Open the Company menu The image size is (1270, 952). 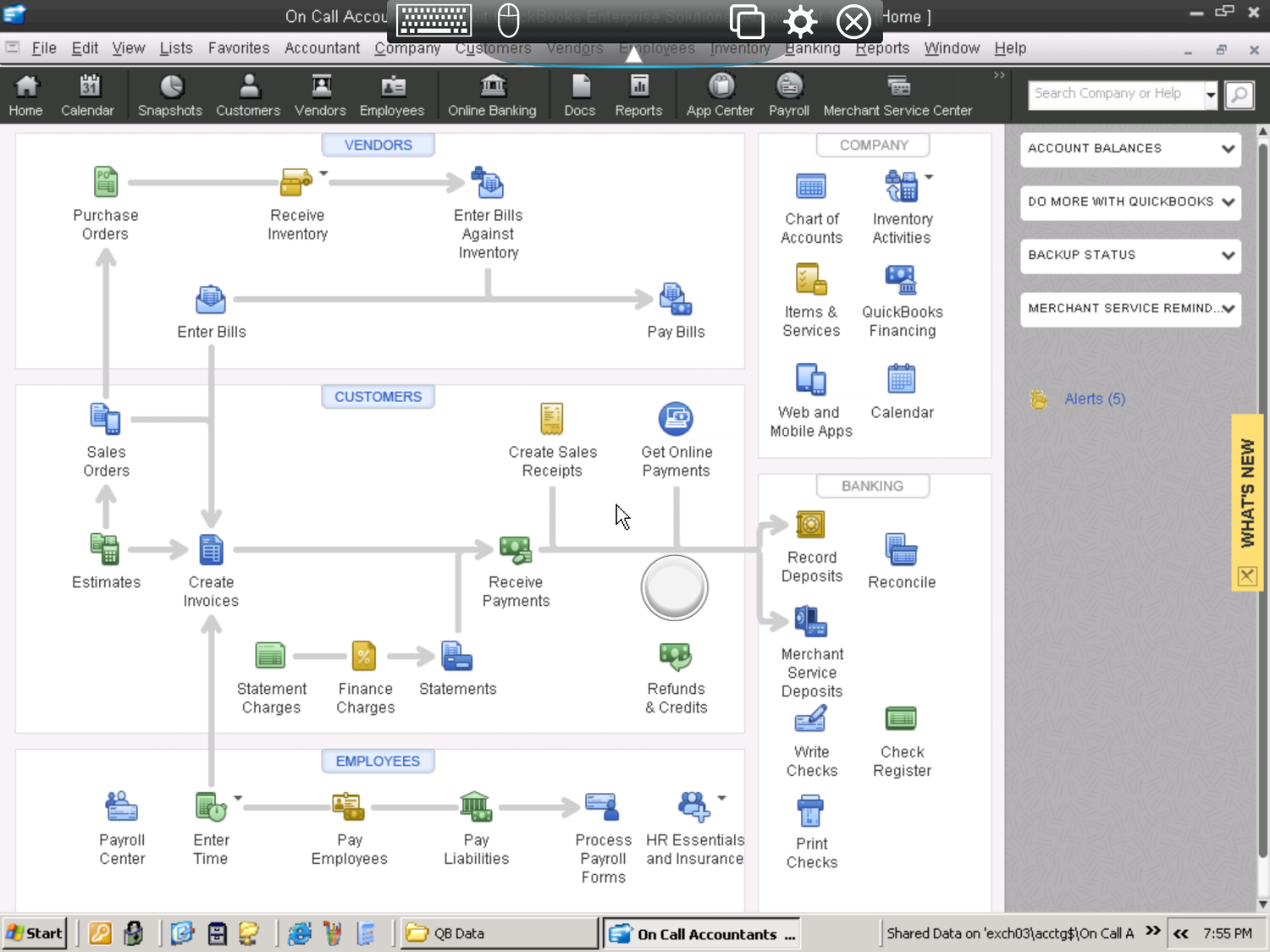click(407, 48)
